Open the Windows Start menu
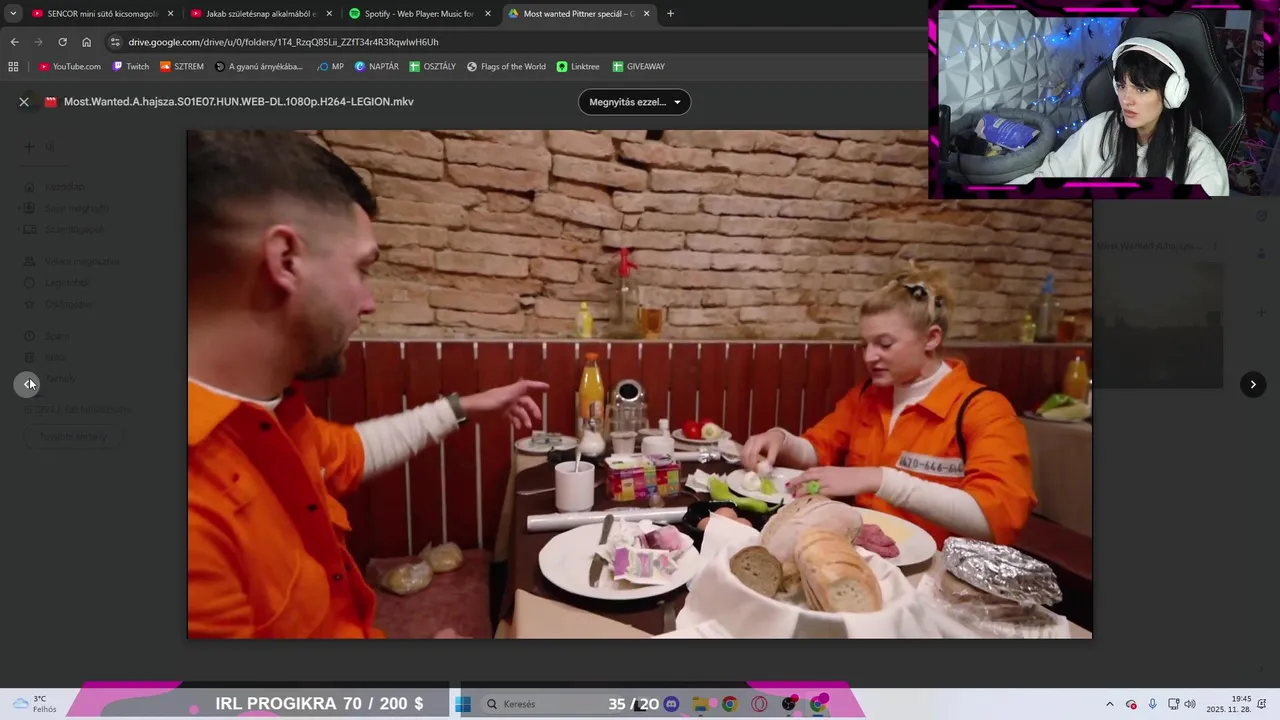This screenshot has height=720, width=1280. pyautogui.click(x=463, y=704)
